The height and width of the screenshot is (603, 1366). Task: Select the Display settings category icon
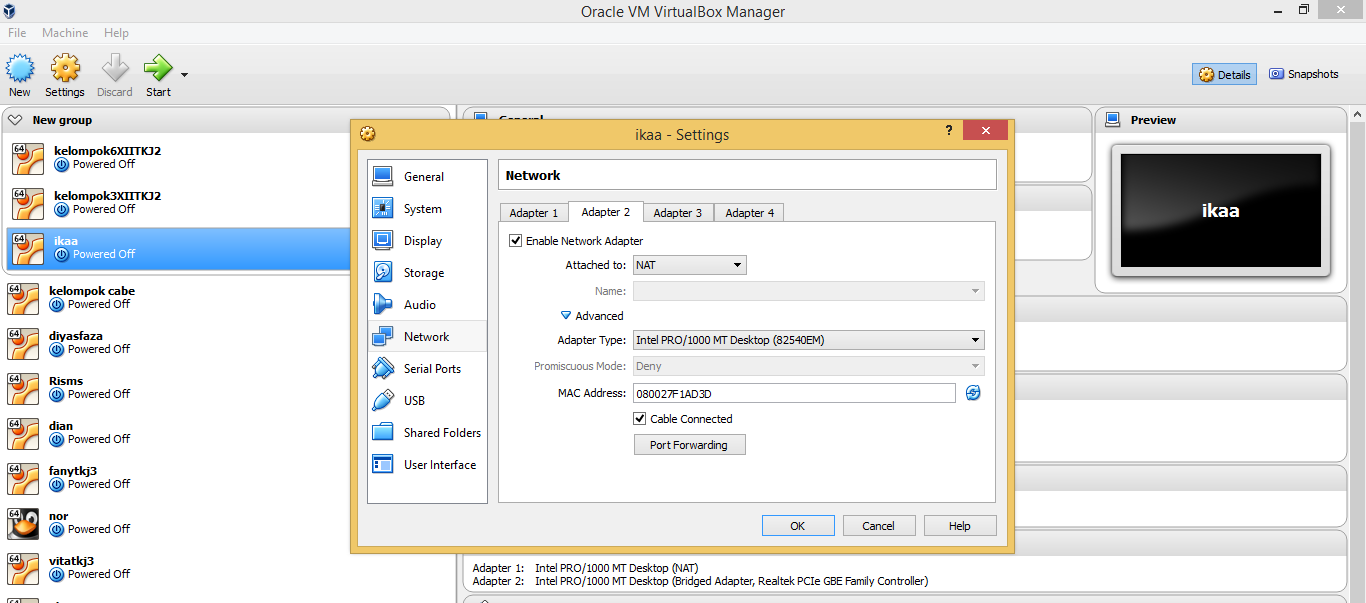click(382, 240)
